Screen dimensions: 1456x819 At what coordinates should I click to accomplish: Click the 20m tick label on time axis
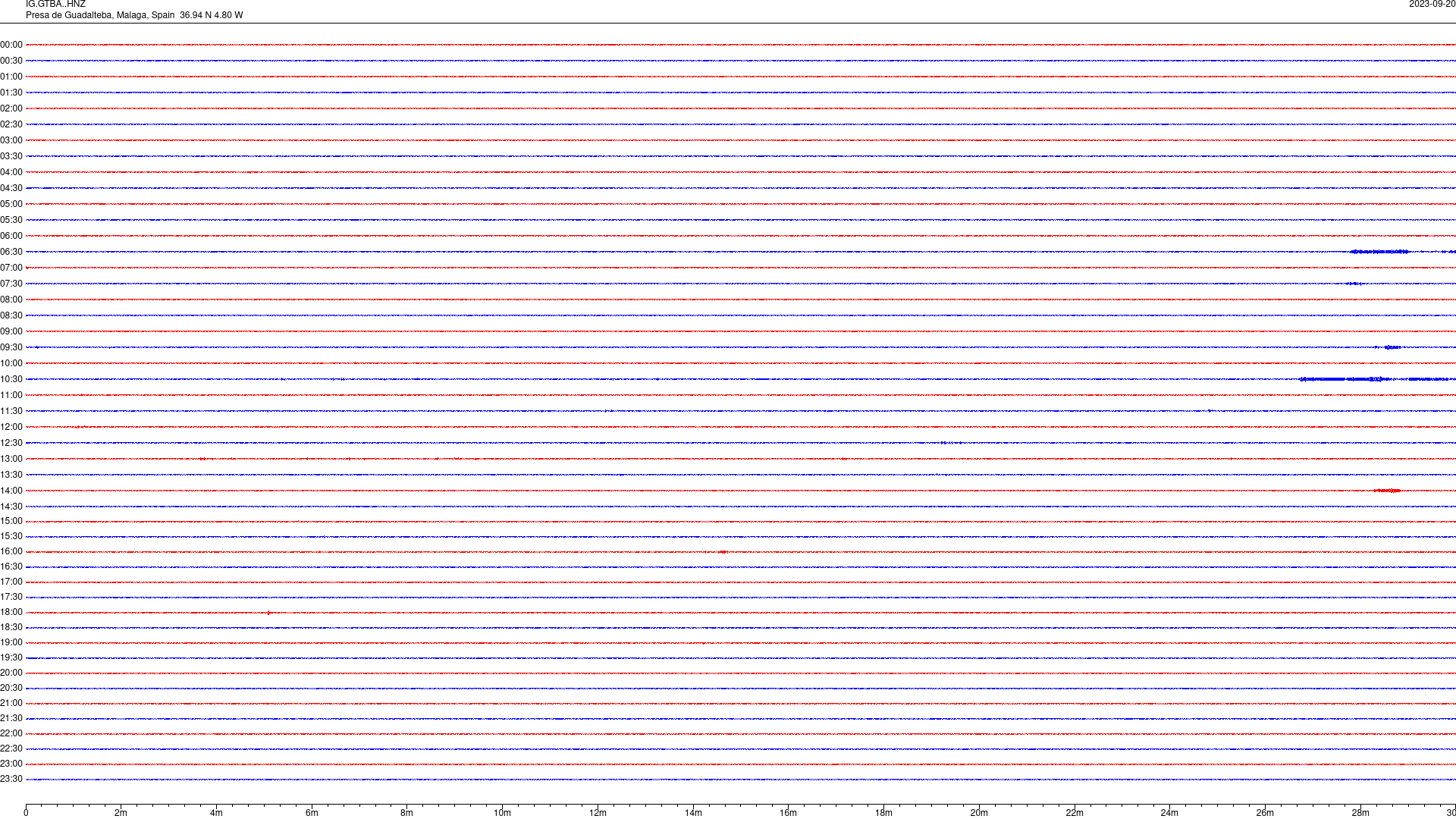point(979,813)
